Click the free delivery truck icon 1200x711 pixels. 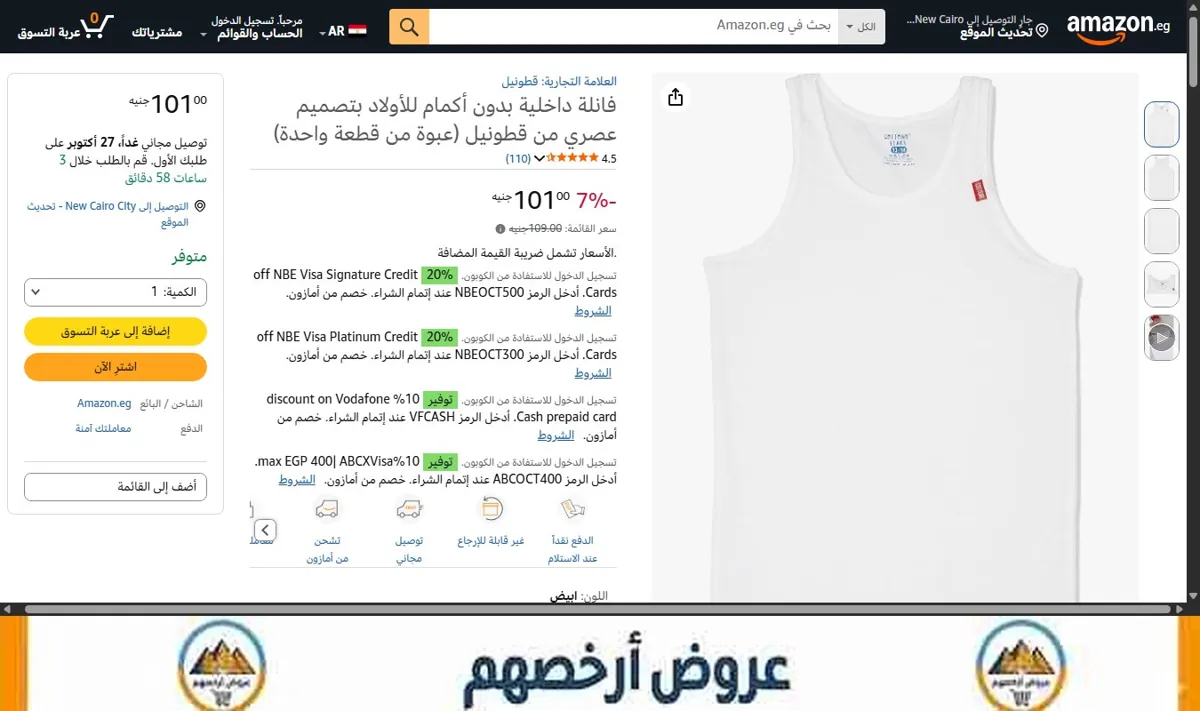click(408, 510)
